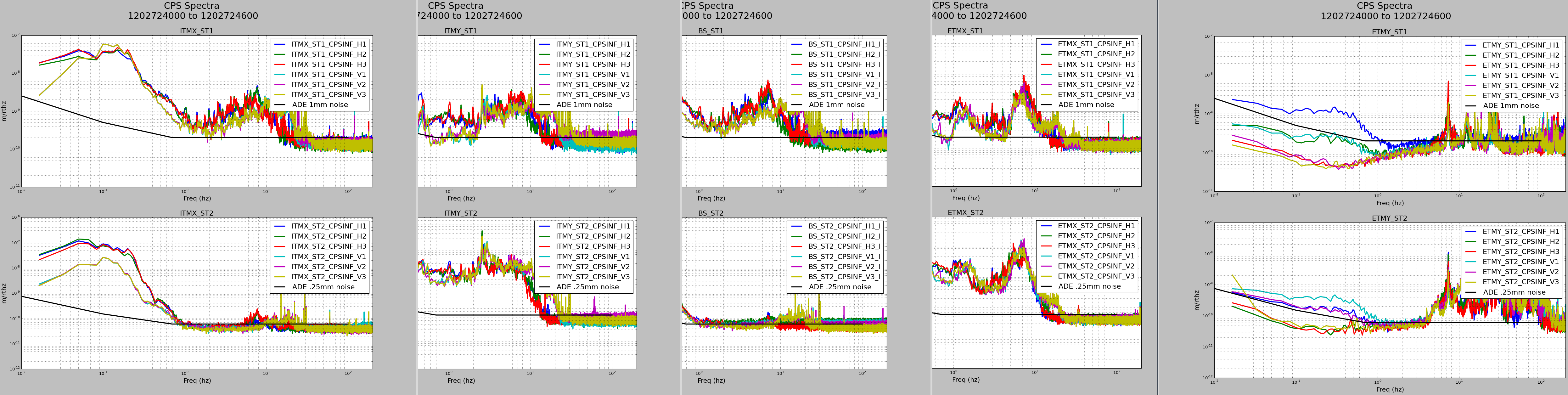Click ETMY_ST1 'ADE 1mm noise' legend entry
The width and height of the screenshot is (1568, 395).
(x=1511, y=106)
